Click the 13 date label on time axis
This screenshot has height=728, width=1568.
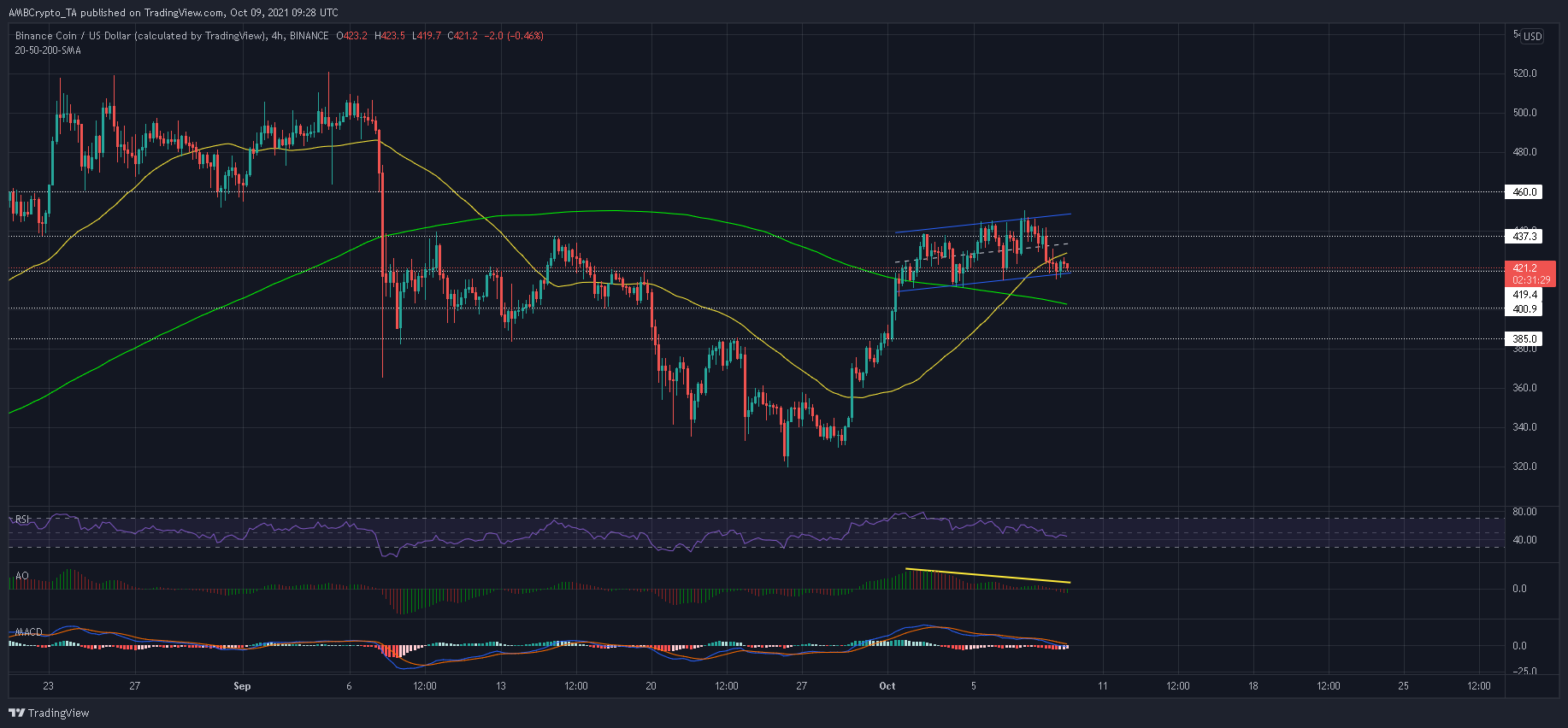coord(501,686)
